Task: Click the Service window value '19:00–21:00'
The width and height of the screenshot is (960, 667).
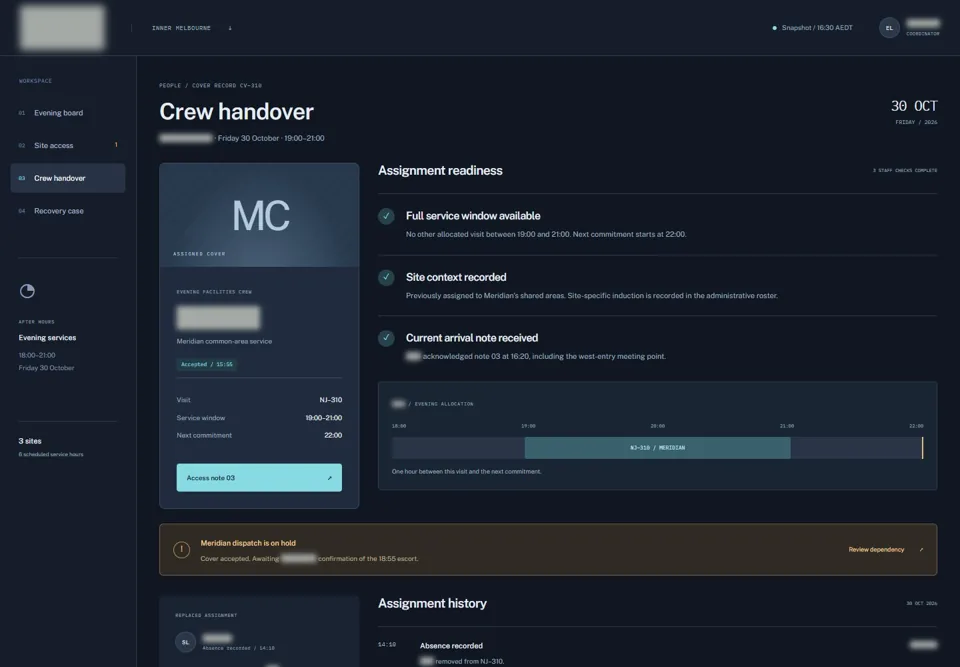Action: click(324, 418)
